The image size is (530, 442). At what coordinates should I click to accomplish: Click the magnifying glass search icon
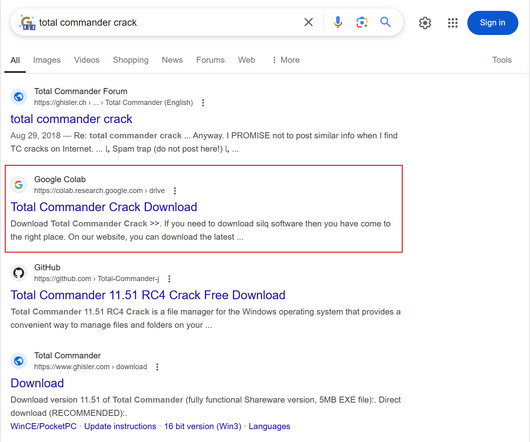[385, 22]
